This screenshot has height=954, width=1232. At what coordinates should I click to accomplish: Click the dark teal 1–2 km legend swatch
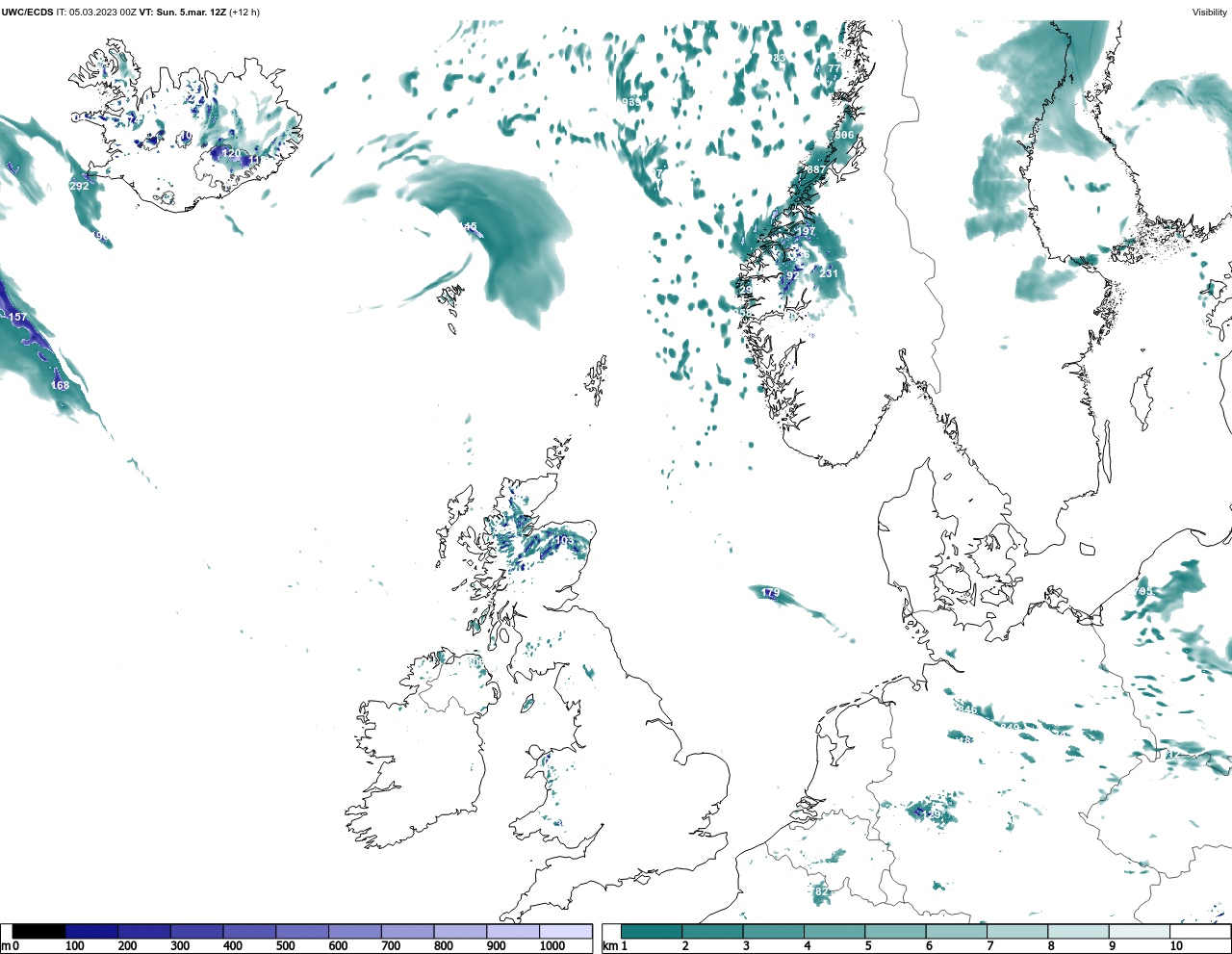pyautogui.click(x=652, y=932)
